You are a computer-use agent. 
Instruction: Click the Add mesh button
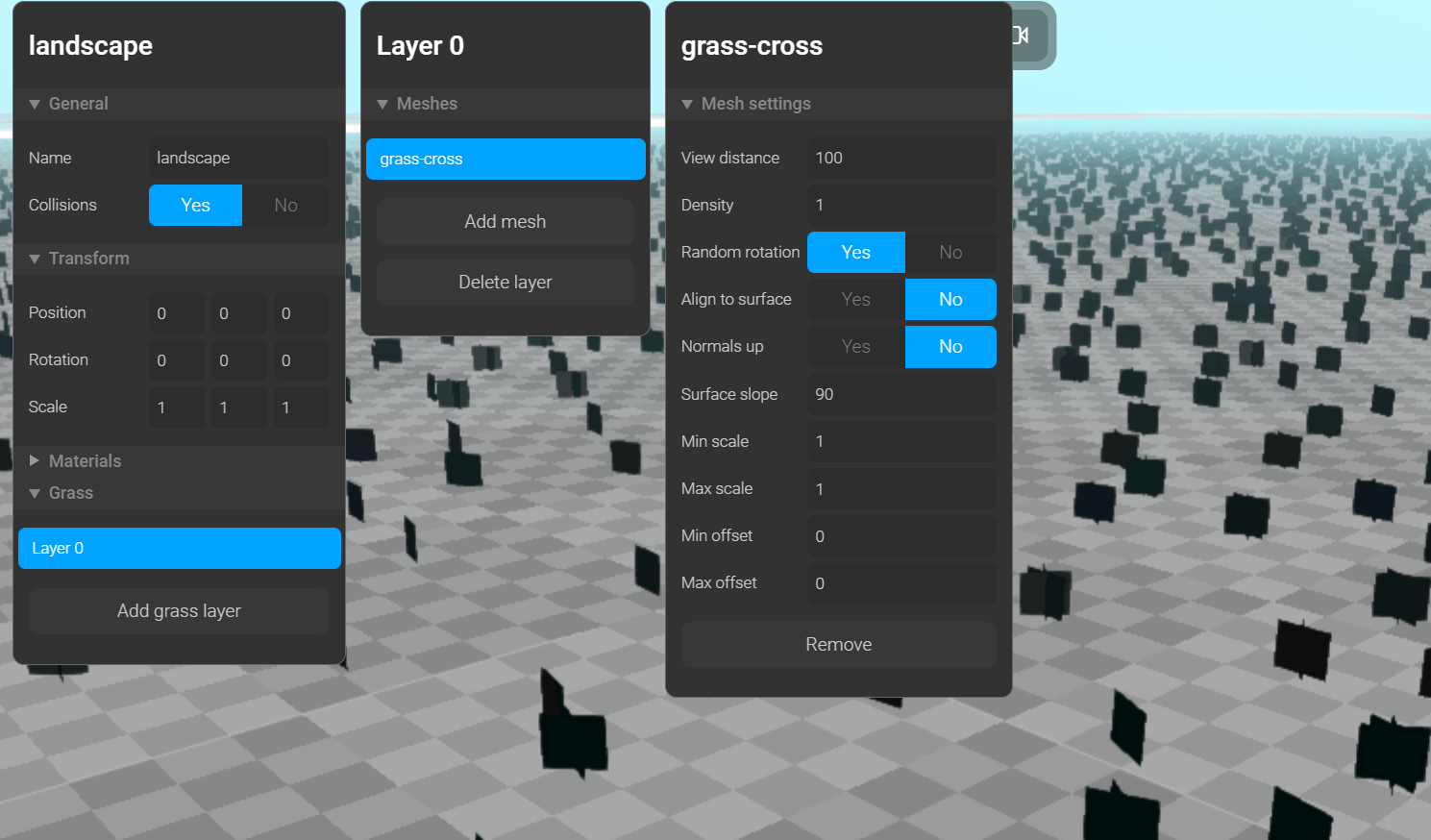click(505, 222)
